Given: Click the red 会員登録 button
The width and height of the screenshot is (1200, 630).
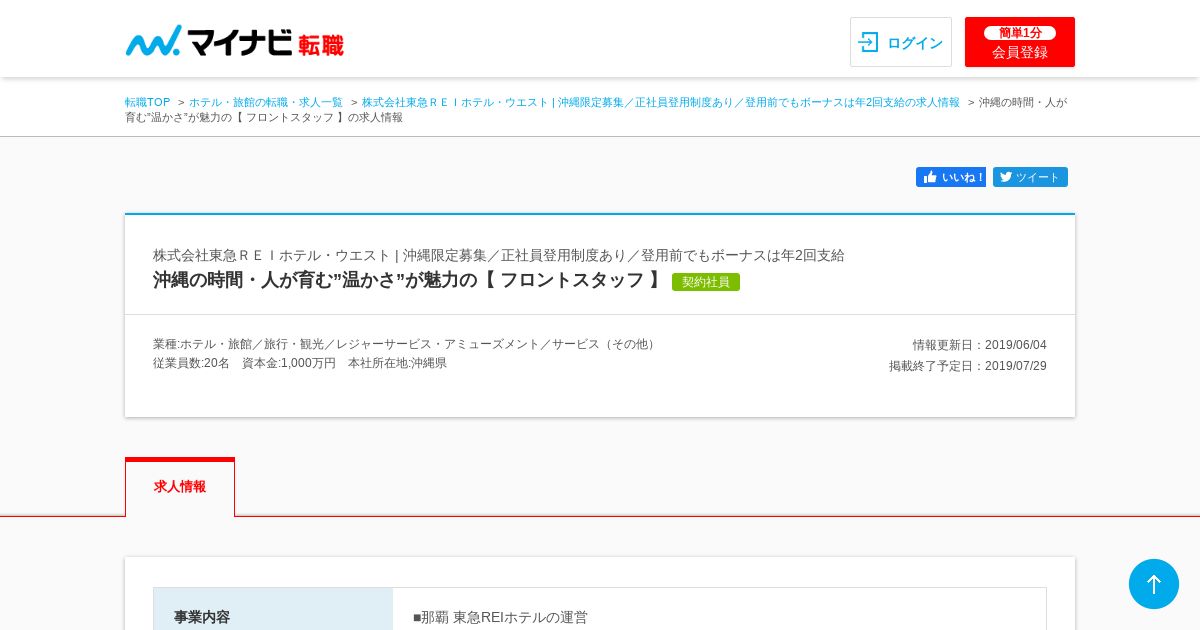Looking at the screenshot, I should 1020,42.
